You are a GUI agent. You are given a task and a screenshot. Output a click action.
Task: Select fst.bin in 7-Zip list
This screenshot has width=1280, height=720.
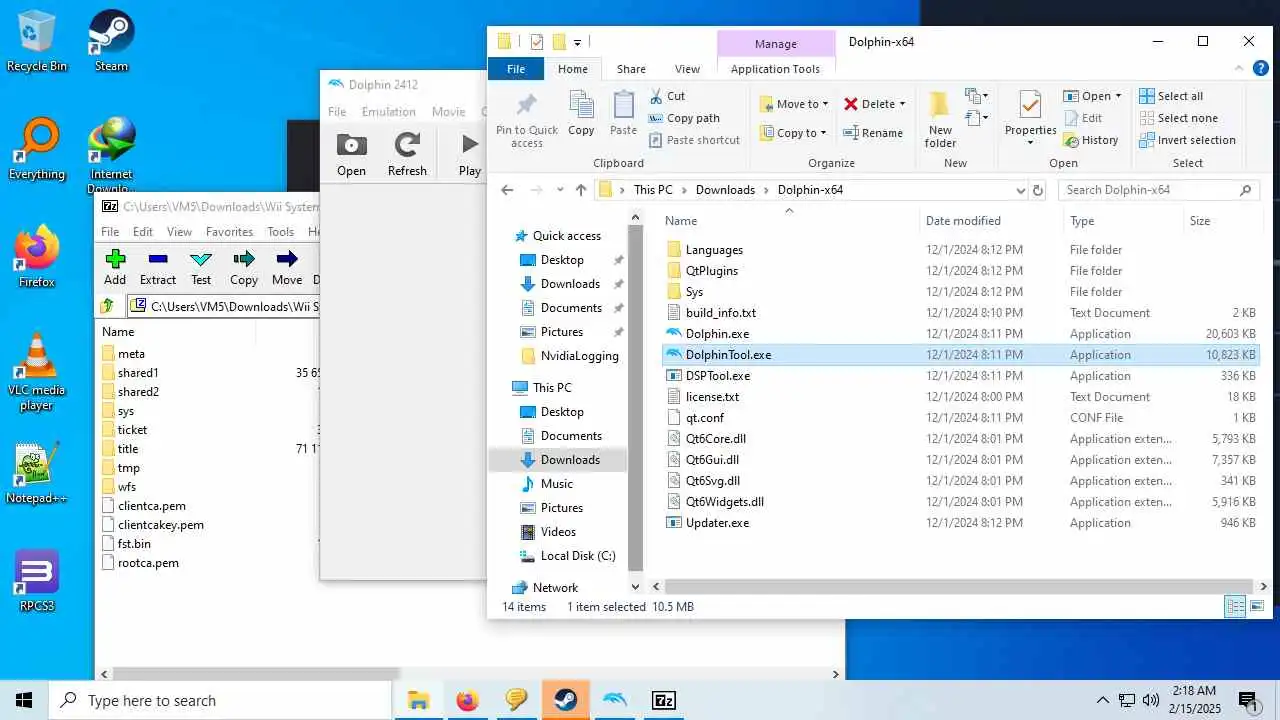point(134,544)
